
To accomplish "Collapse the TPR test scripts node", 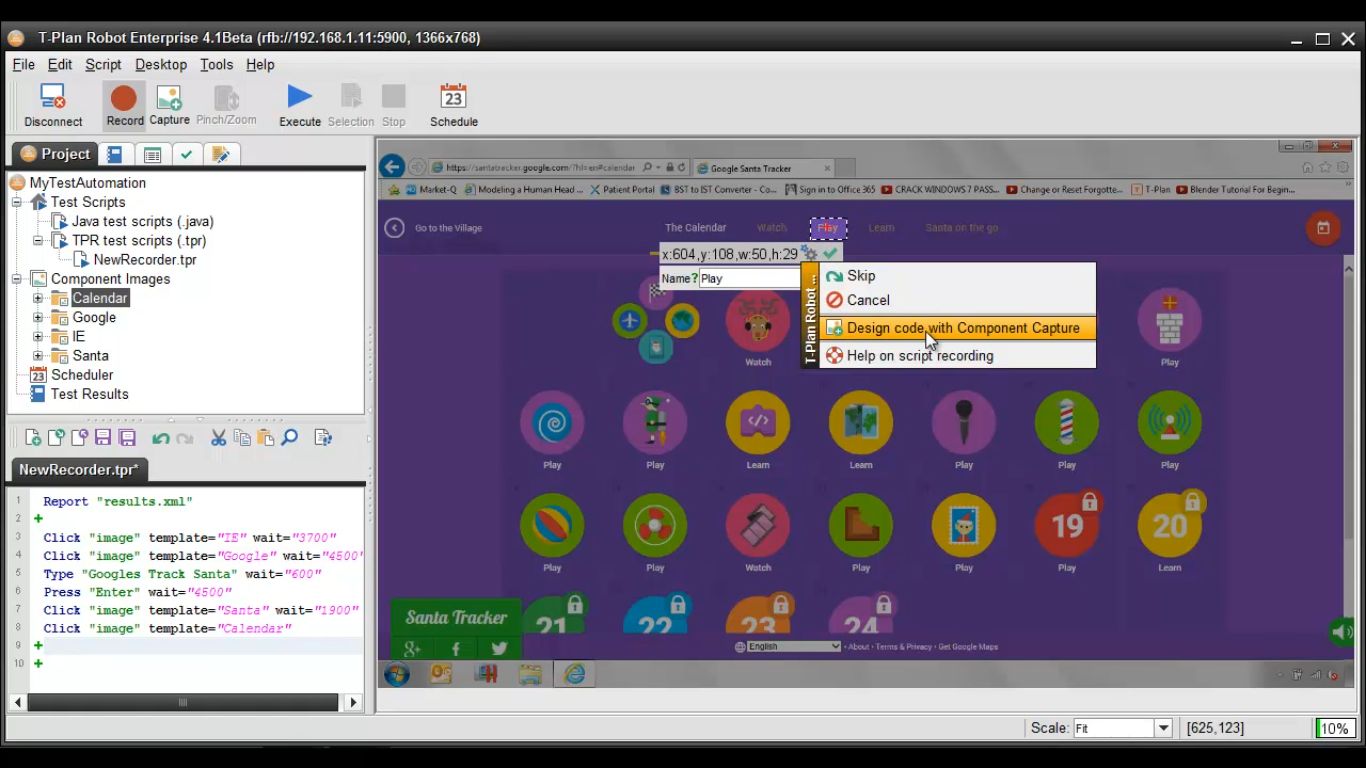I will pos(38,240).
